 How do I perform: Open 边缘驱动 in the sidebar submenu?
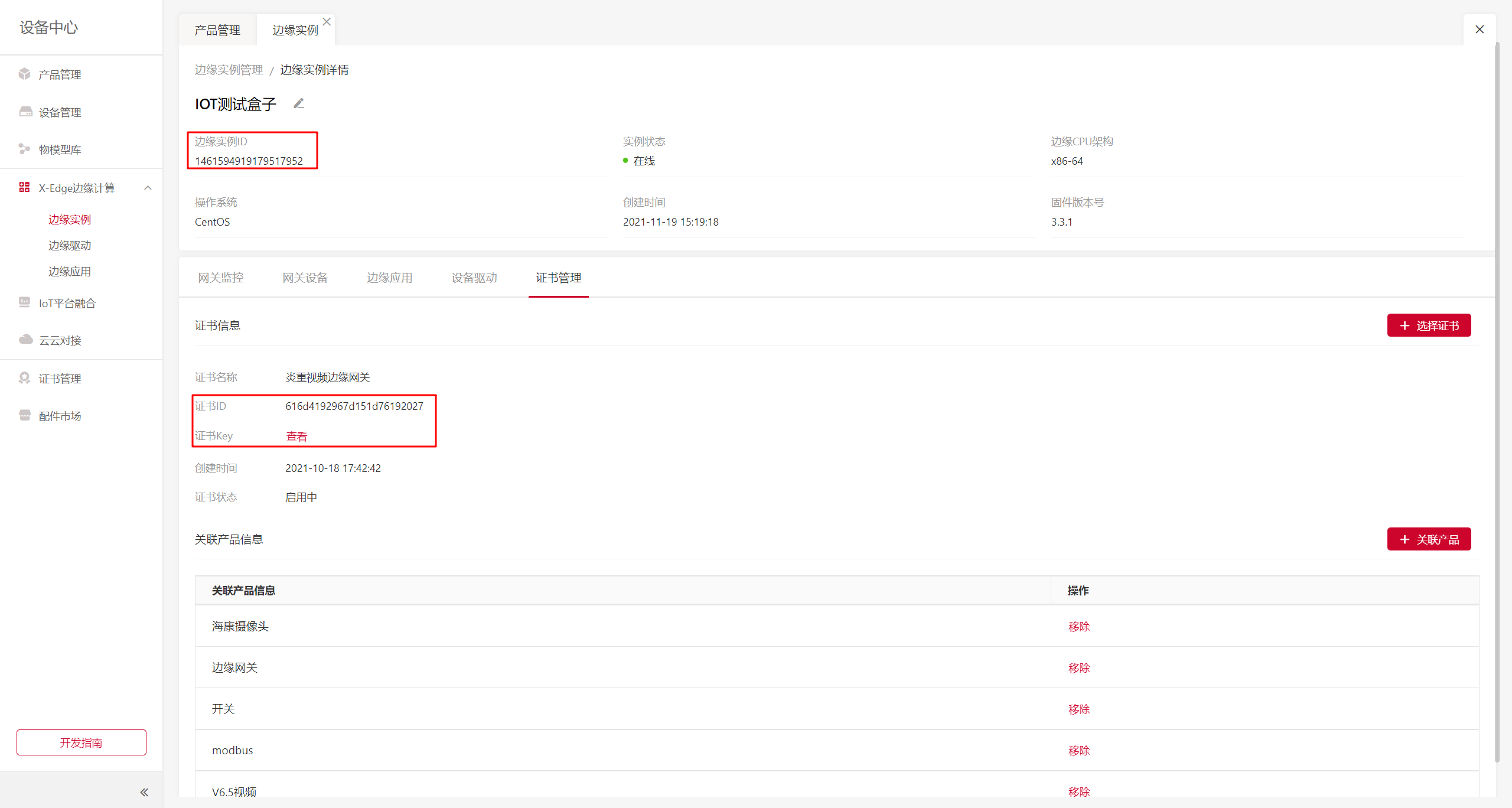pyautogui.click(x=70, y=245)
